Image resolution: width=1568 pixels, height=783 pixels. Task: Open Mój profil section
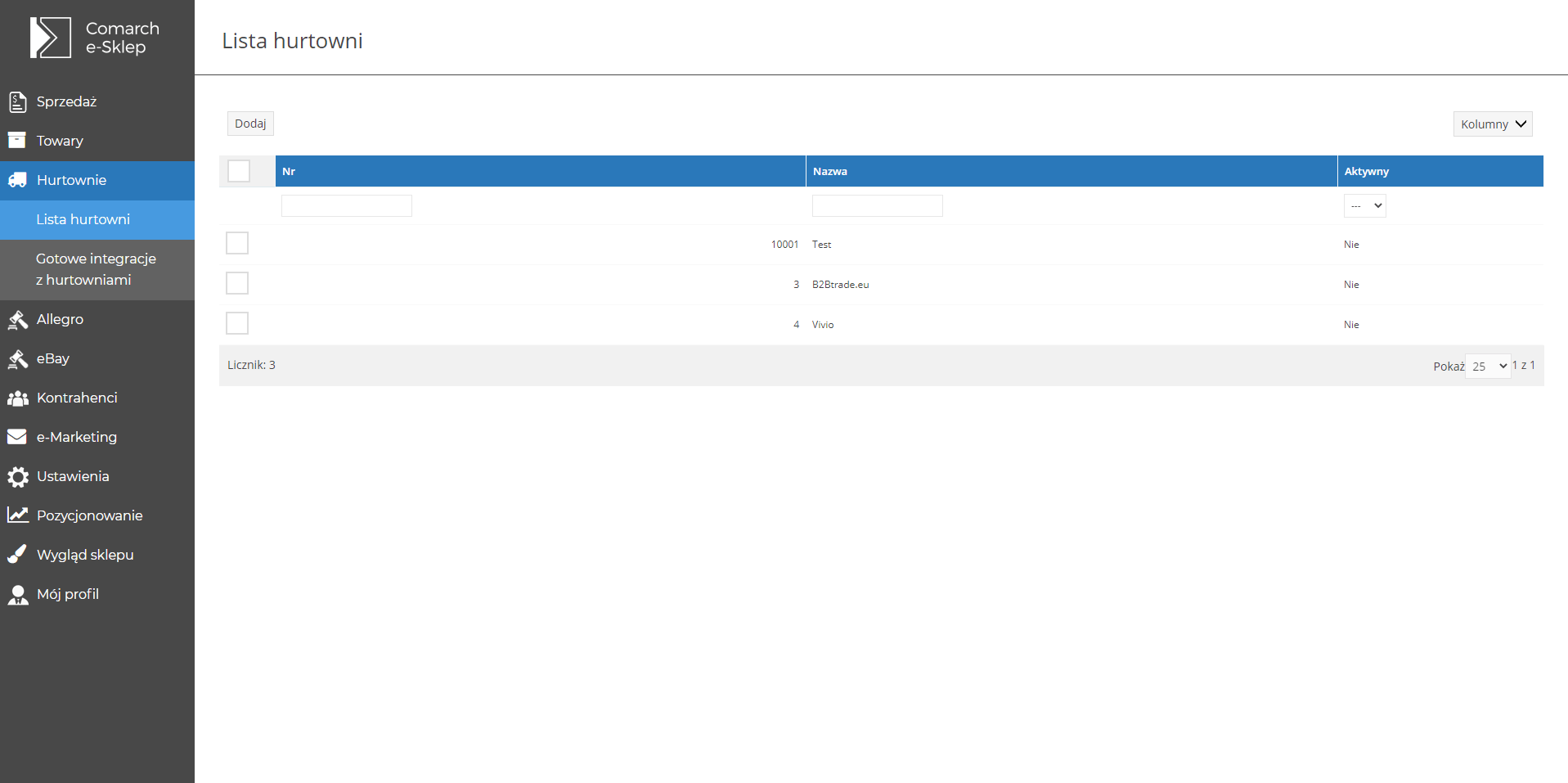97,594
